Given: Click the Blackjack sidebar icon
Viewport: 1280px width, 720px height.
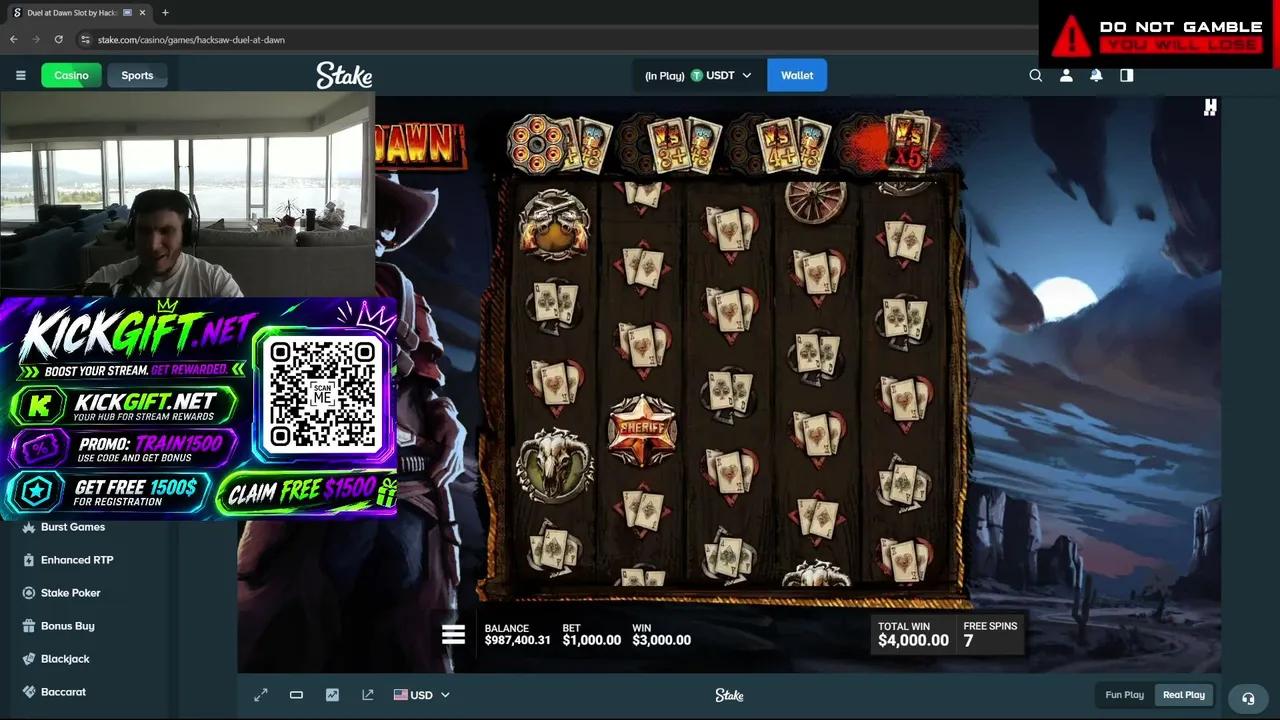Looking at the screenshot, I should [x=29, y=659].
